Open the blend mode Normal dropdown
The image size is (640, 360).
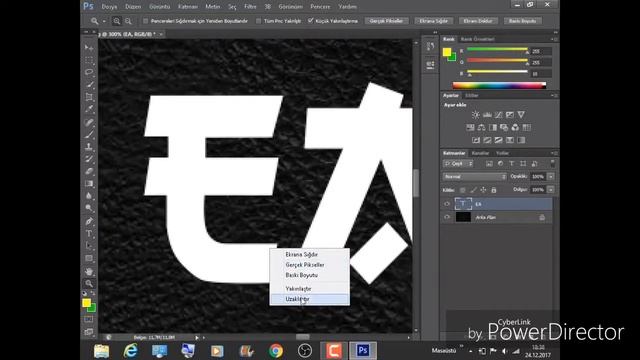[475, 177]
